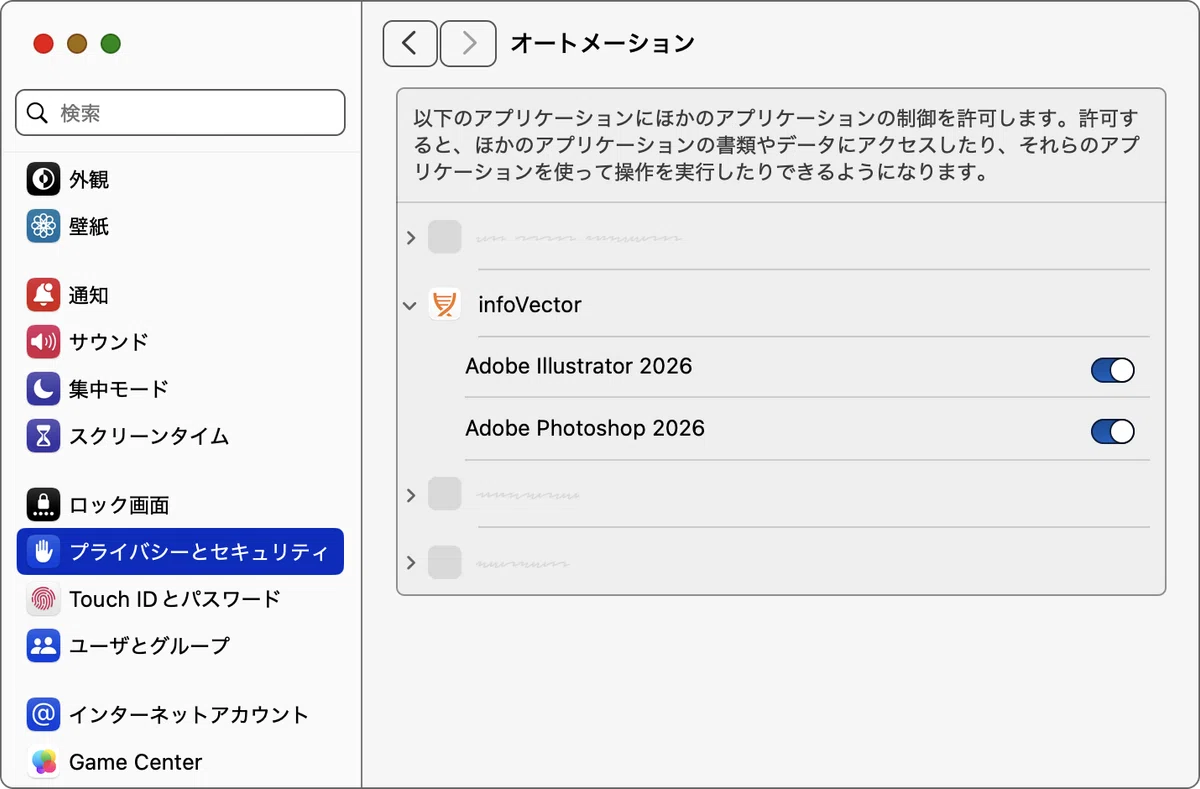This screenshot has height=789, width=1200.
Task: Go forward with the right chevron button
Action: 468,43
